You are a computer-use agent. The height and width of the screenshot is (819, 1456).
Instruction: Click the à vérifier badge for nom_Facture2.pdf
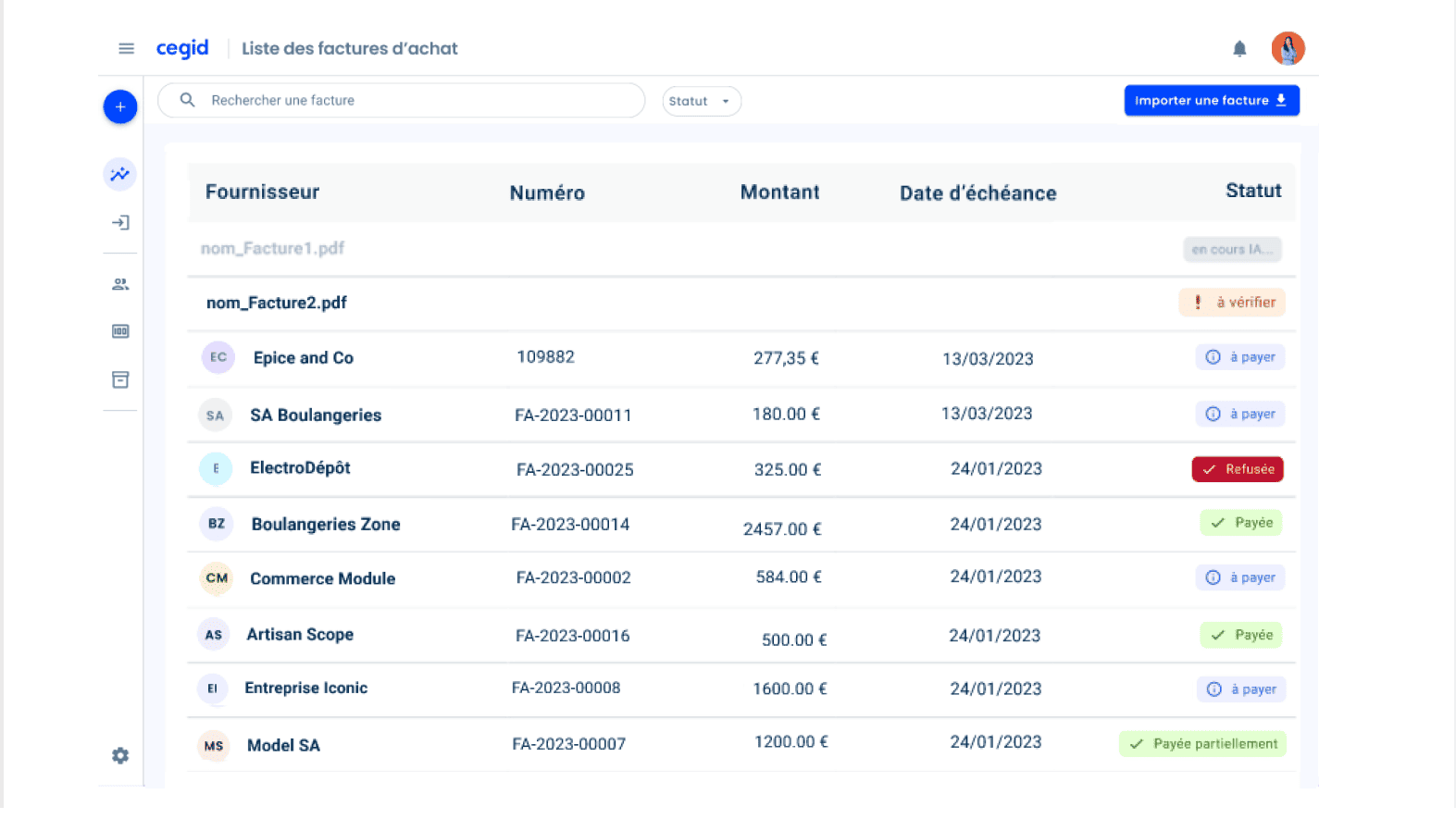[x=1232, y=303]
